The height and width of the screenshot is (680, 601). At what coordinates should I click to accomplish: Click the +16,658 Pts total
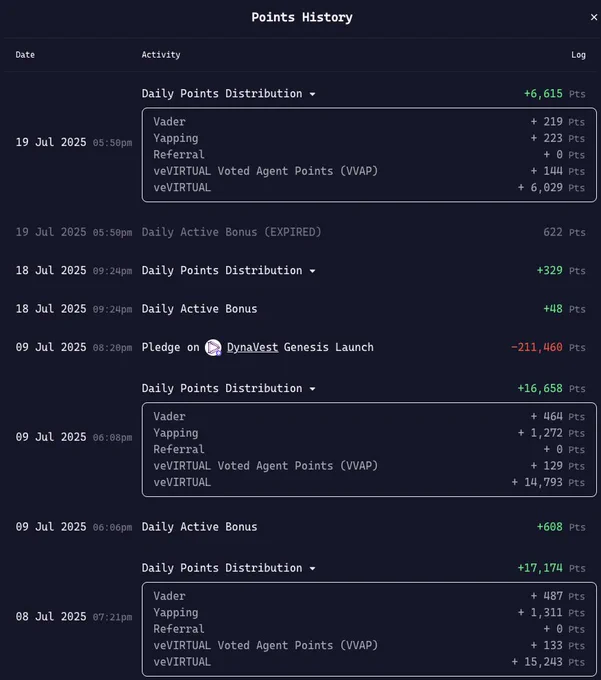coord(551,389)
